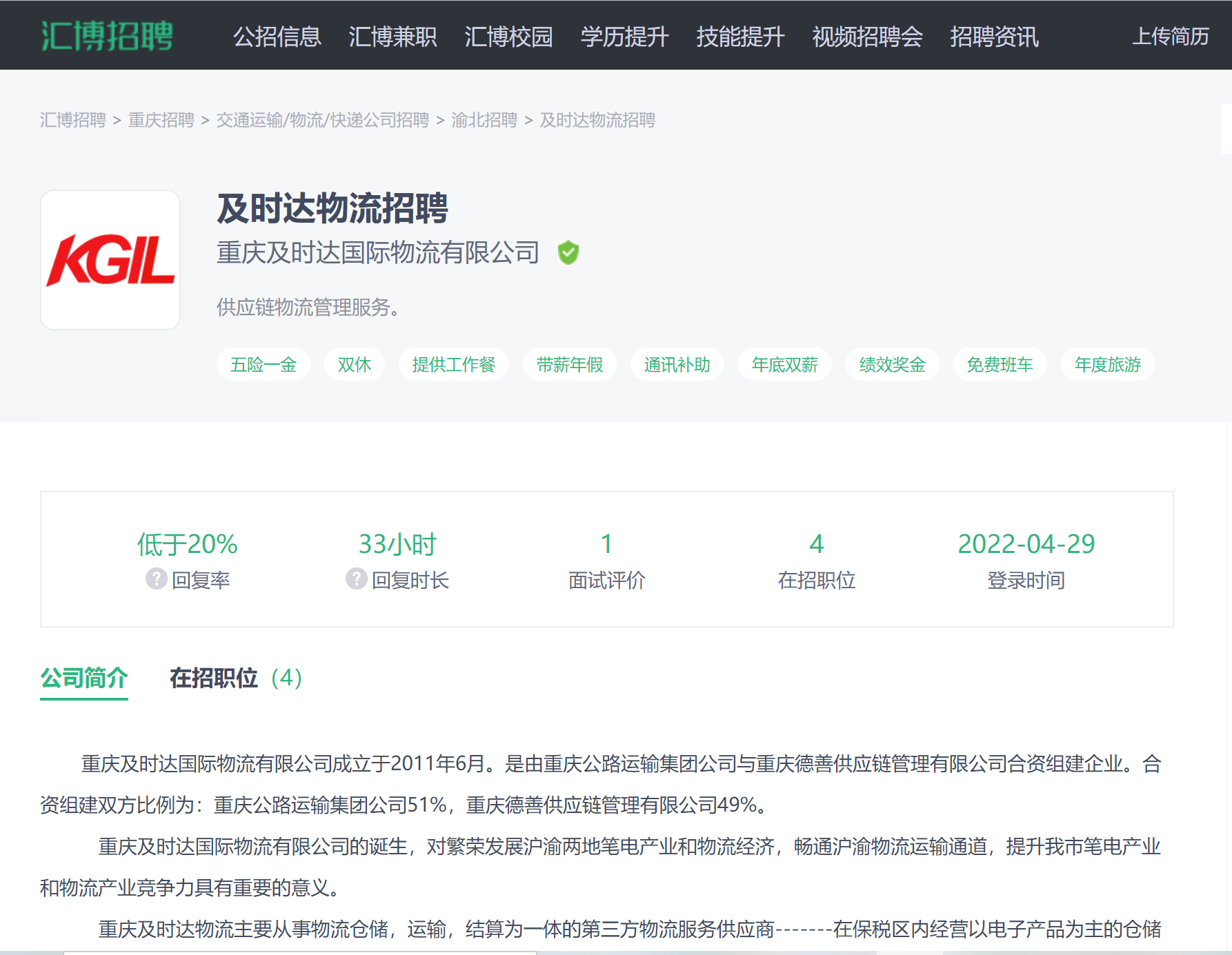Screen dimensions: 1232x955
Task: Click the 双休 benefit tag
Action: [355, 364]
